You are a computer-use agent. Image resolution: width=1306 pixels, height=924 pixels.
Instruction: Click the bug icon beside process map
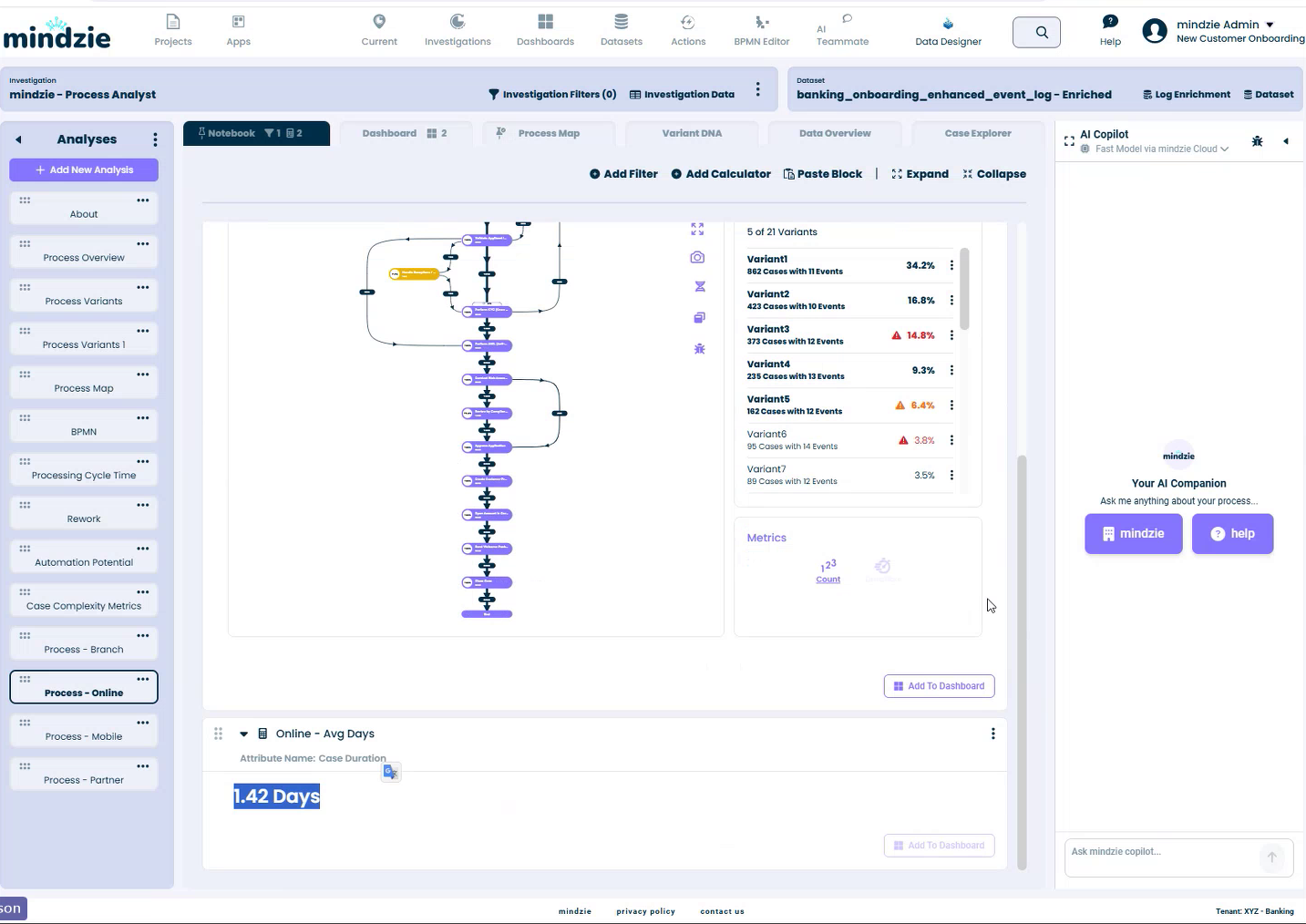tap(699, 349)
